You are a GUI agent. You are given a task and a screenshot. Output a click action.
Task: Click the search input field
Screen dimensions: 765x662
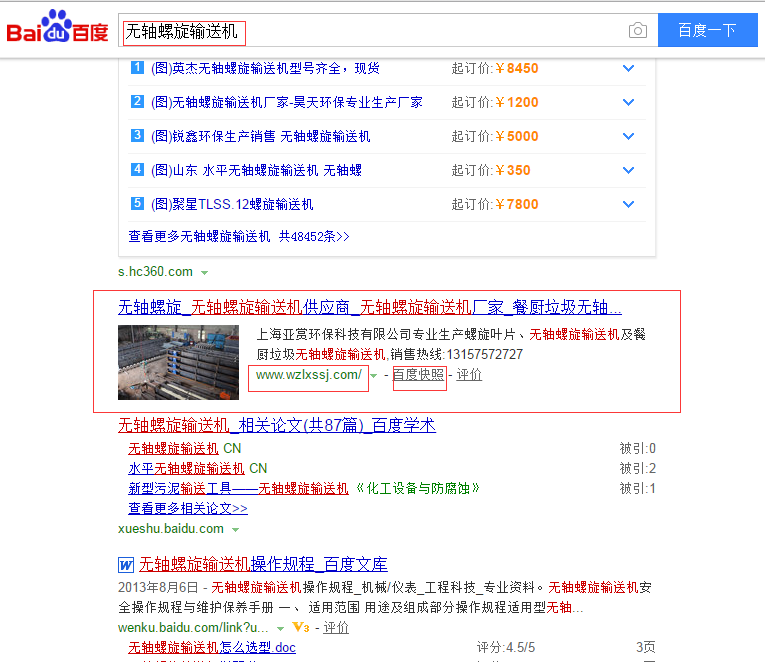coord(370,31)
